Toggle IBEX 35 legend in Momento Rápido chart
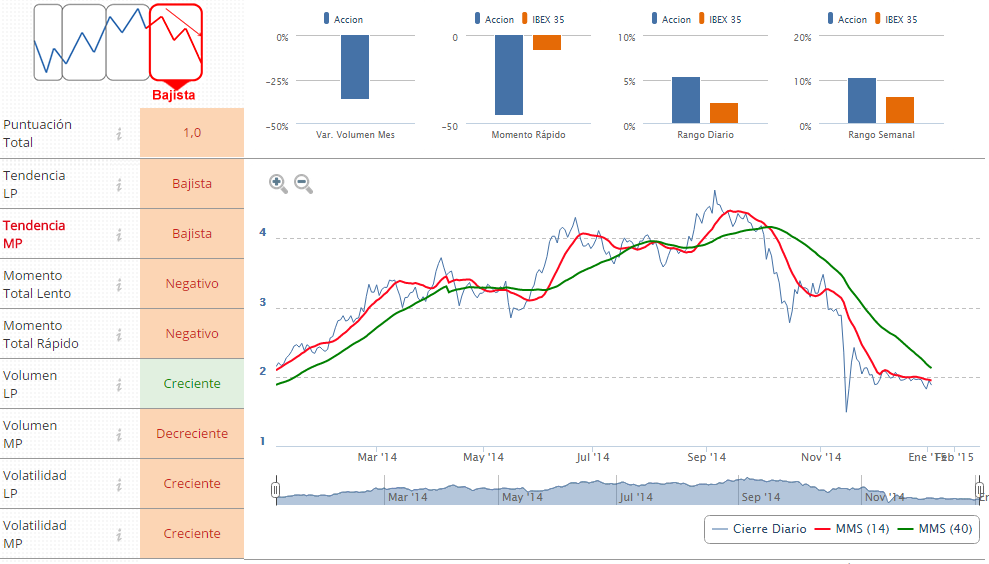This screenshot has width=989, height=564. coord(543,19)
